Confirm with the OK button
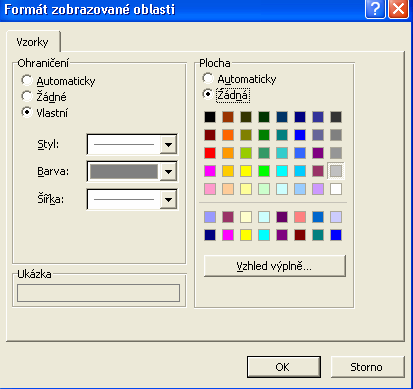413x389 pixels. pos(284,367)
